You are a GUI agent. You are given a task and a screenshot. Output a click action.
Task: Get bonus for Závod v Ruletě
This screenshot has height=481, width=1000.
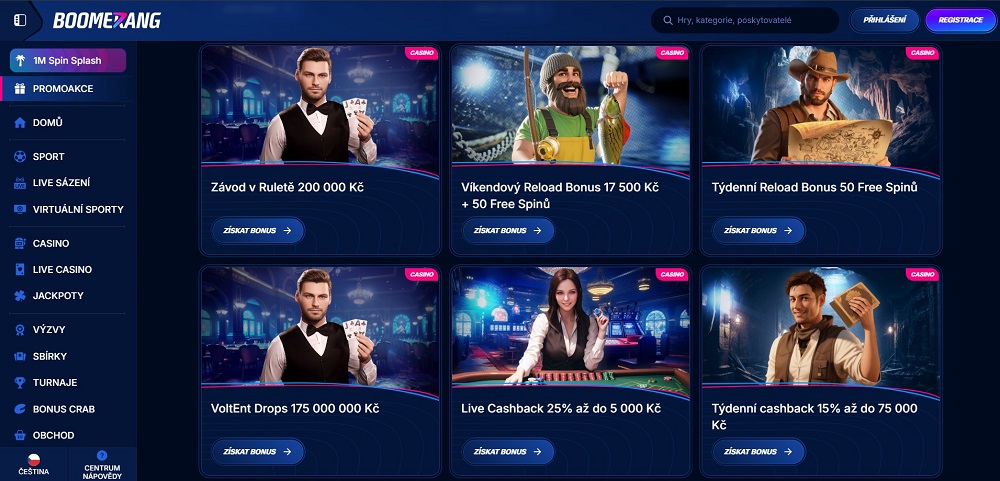(x=258, y=230)
